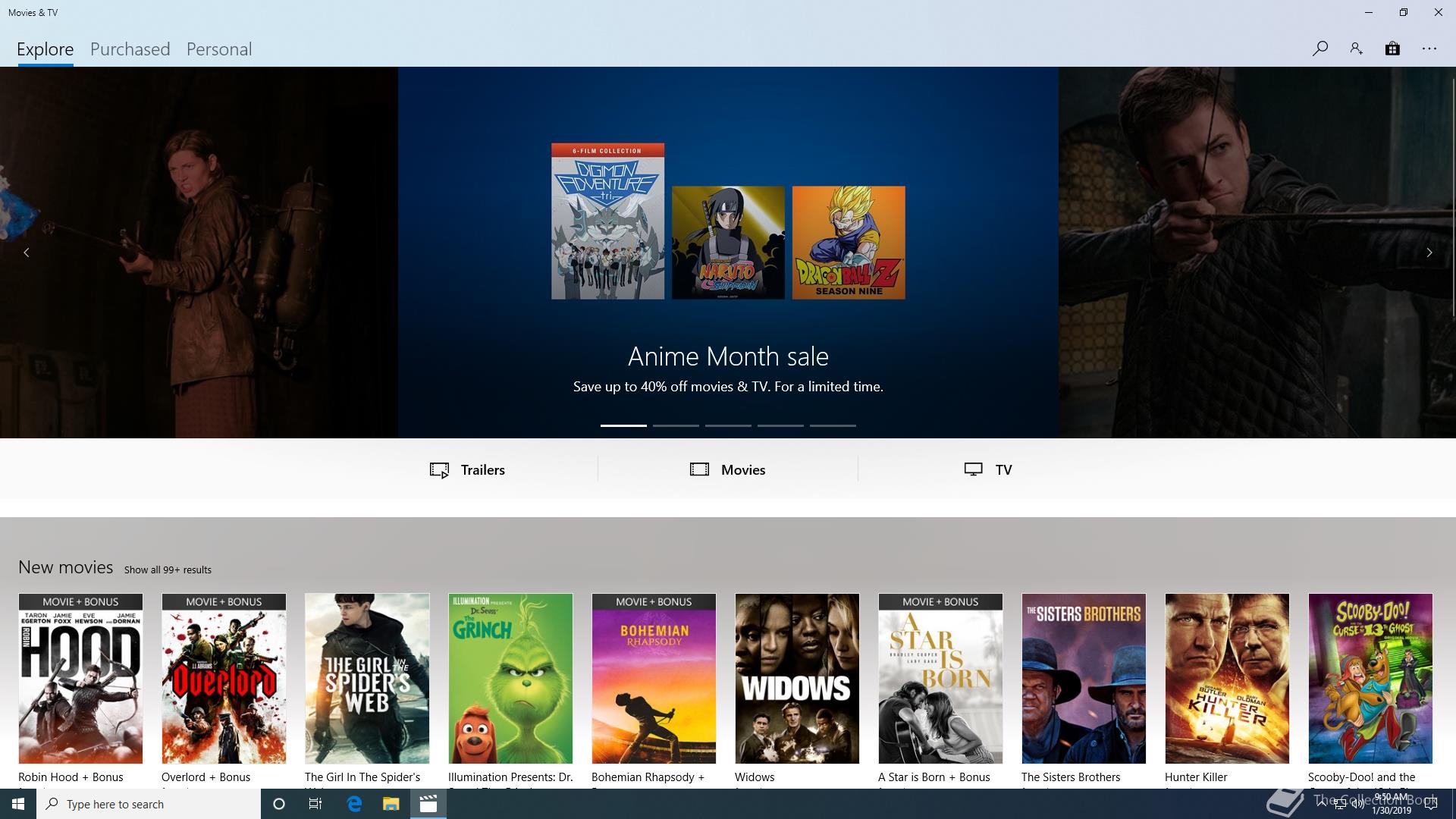Go to next carousel slide arrow

1429,253
